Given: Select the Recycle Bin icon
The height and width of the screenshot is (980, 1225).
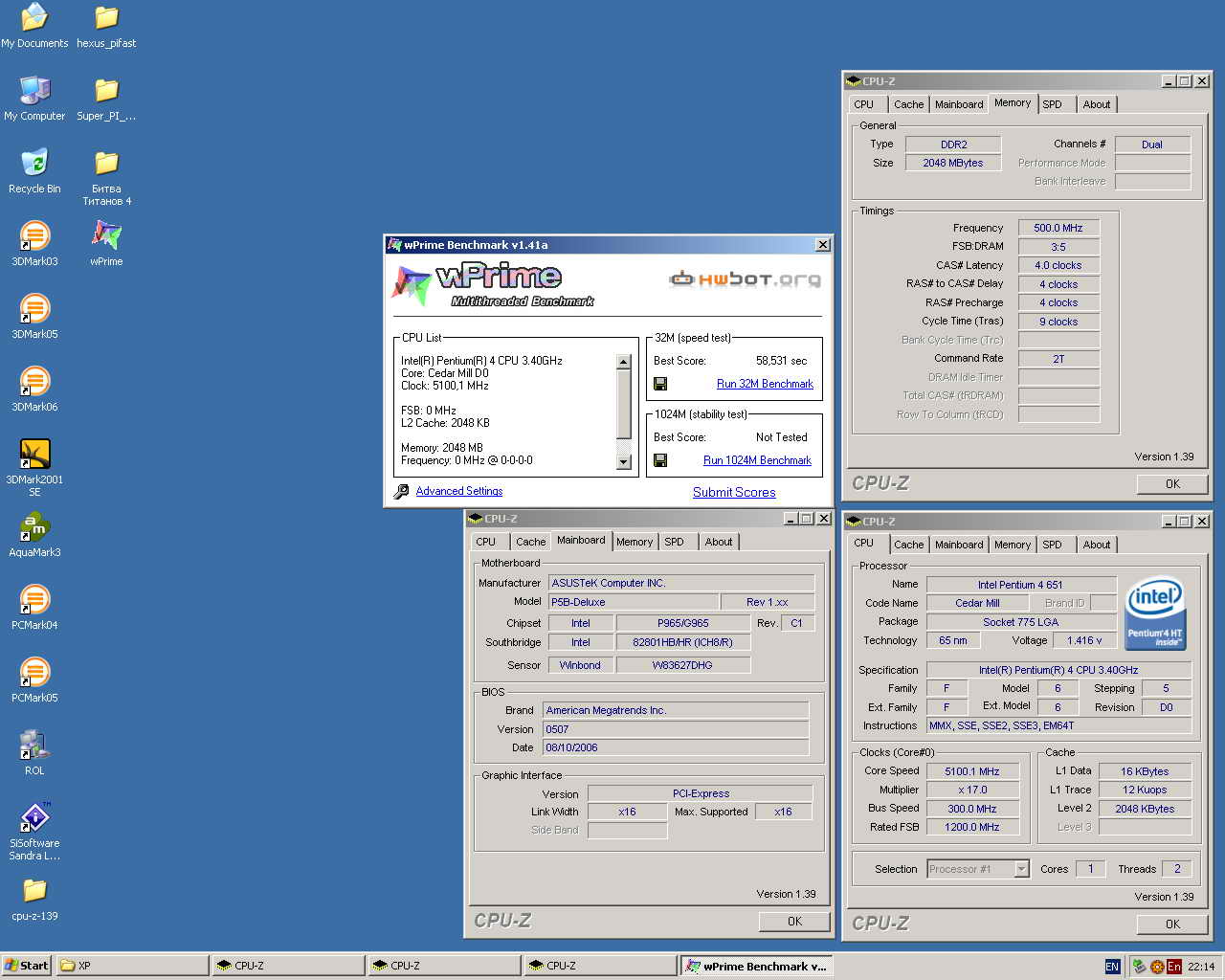Looking at the screenshot, I should tap(34, 171).
